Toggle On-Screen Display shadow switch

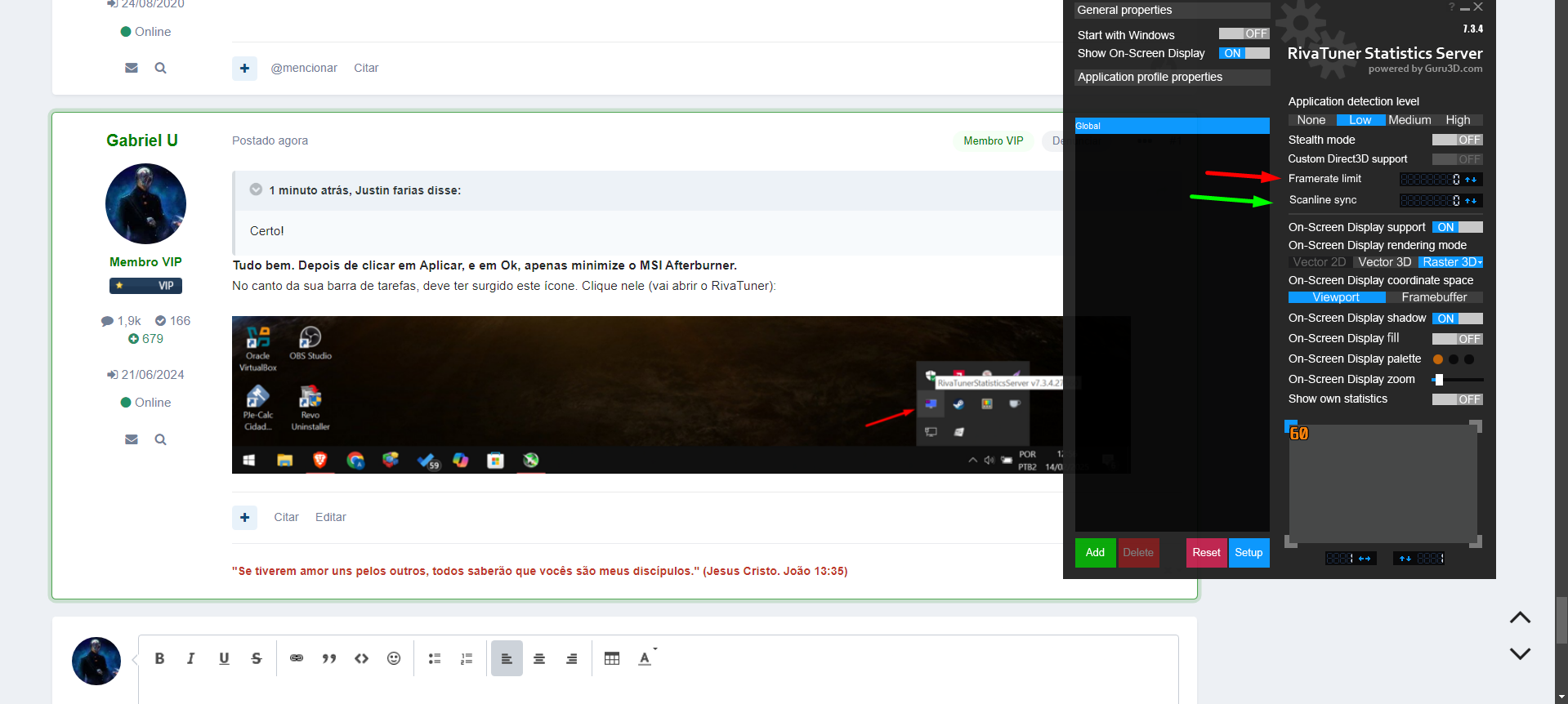click(x=1457, y=319)
